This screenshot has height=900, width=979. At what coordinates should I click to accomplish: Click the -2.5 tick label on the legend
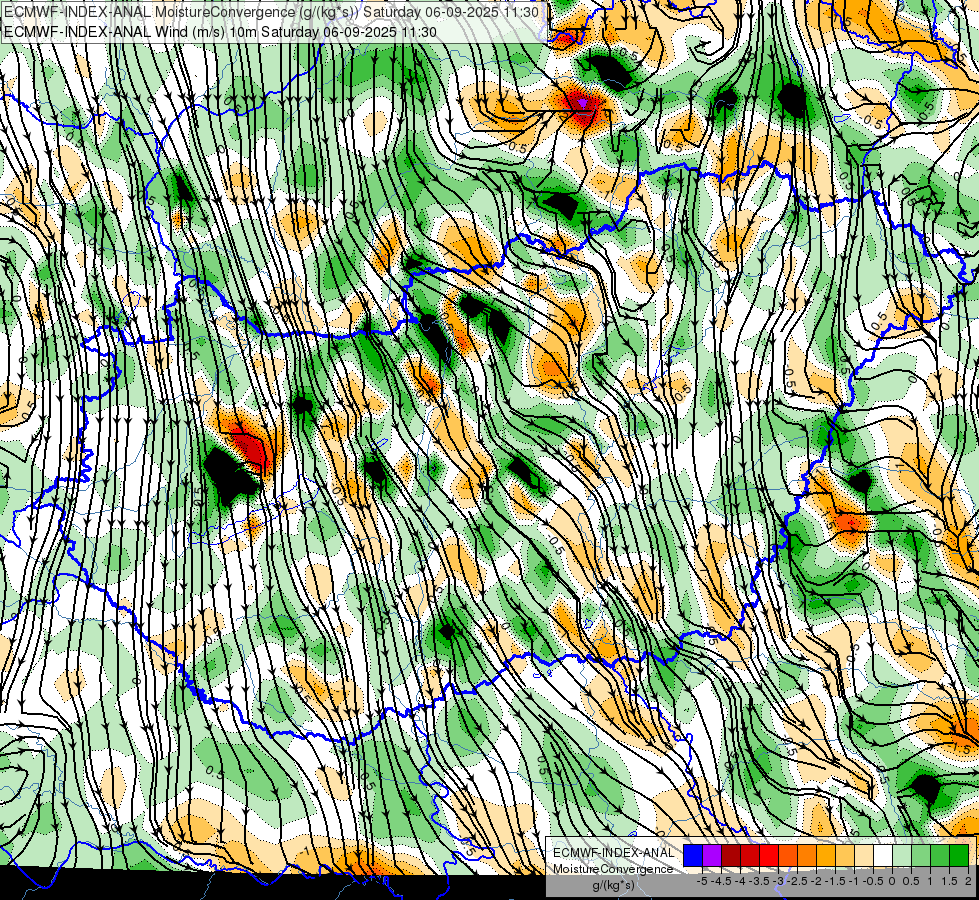click(797, 881)
